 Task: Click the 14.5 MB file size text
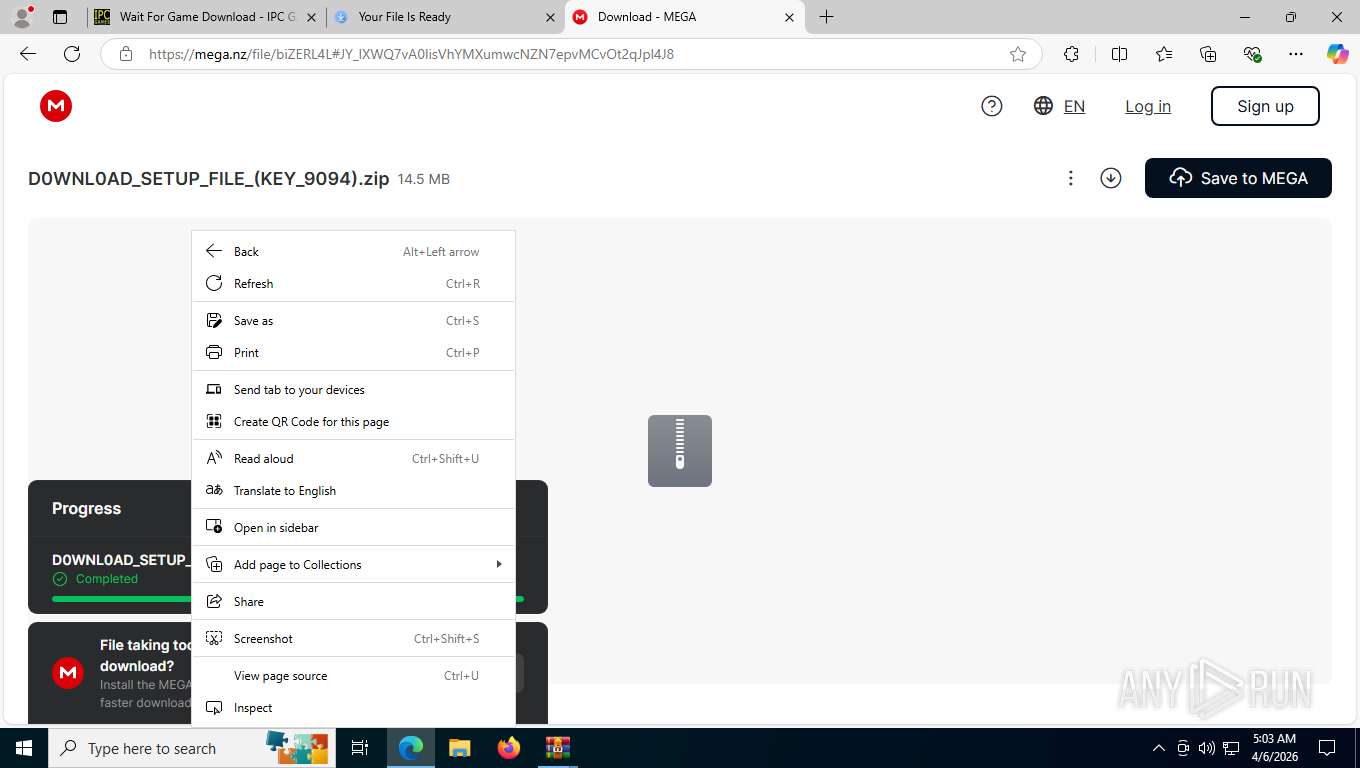(424, 179)
